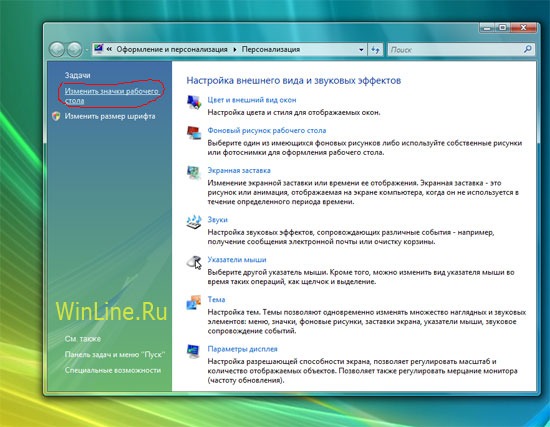Open the sounds icon with music notes
The image size is (550, 427).
tap(194, 222)
